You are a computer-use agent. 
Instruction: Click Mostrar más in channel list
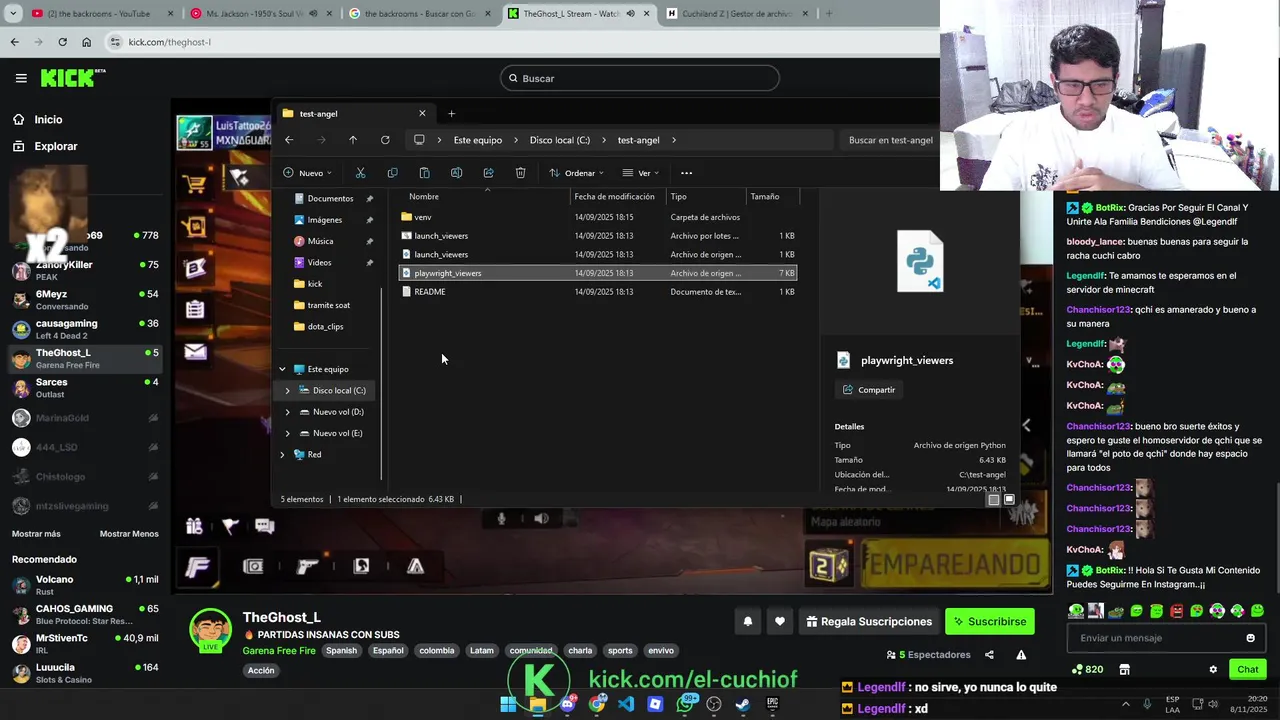[36, 534]
